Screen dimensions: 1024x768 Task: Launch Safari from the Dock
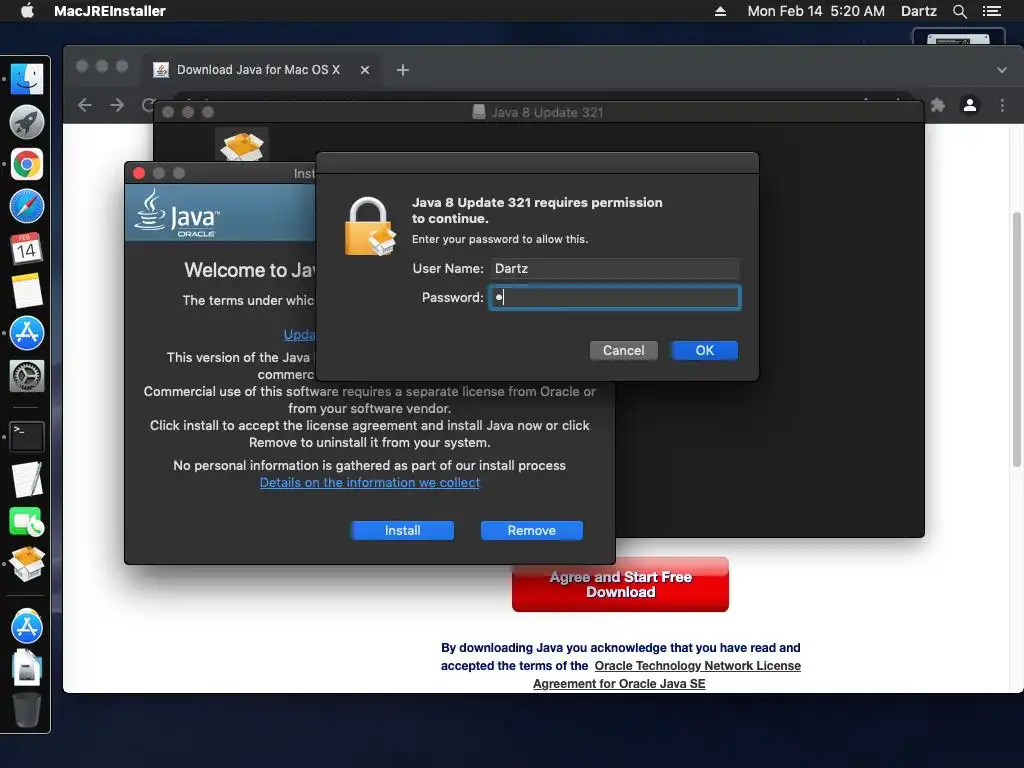click(x=27, y=206)
